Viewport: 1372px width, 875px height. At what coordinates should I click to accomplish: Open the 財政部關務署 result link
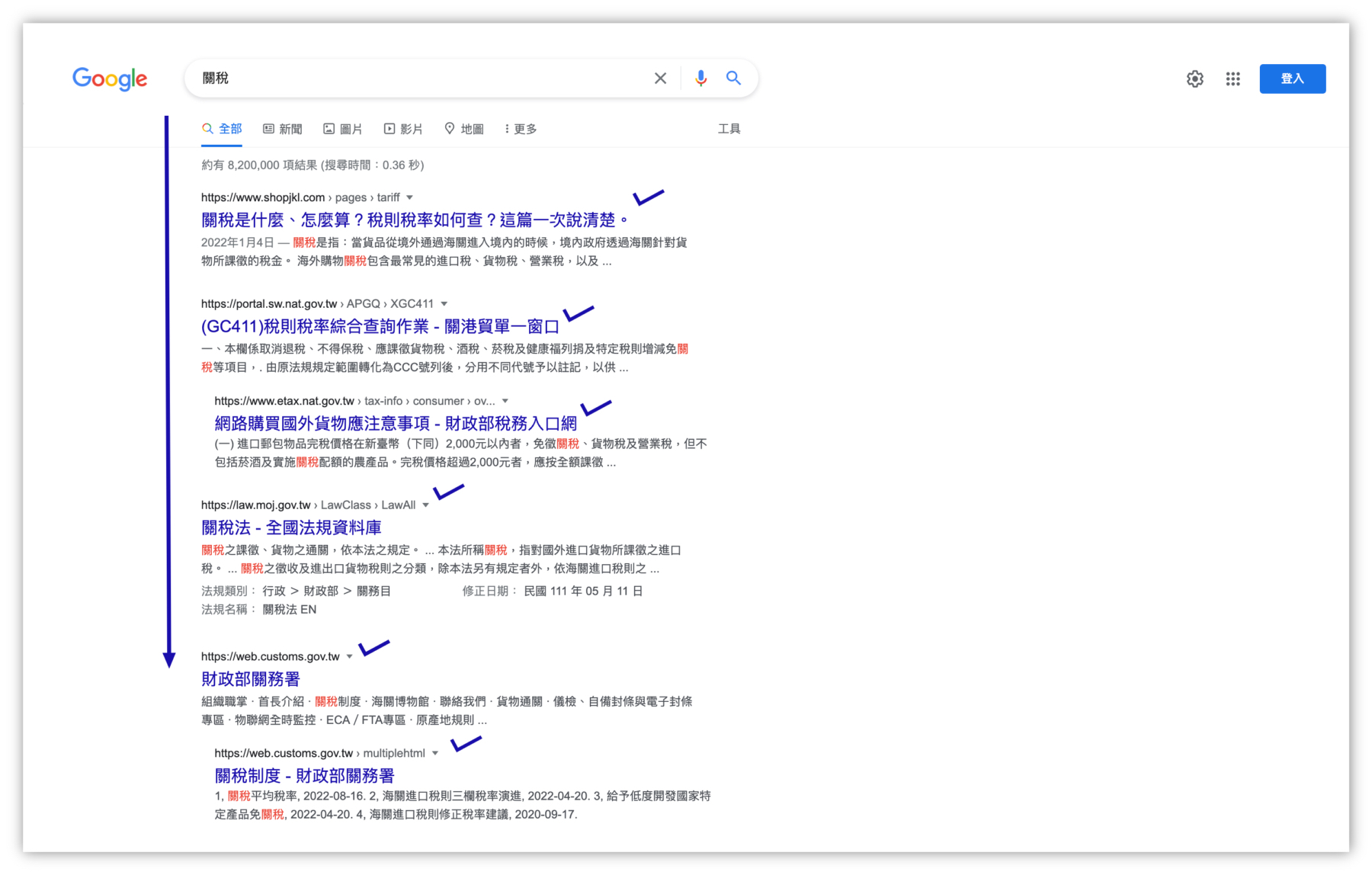pyautogui.click(x=250, y=678)
